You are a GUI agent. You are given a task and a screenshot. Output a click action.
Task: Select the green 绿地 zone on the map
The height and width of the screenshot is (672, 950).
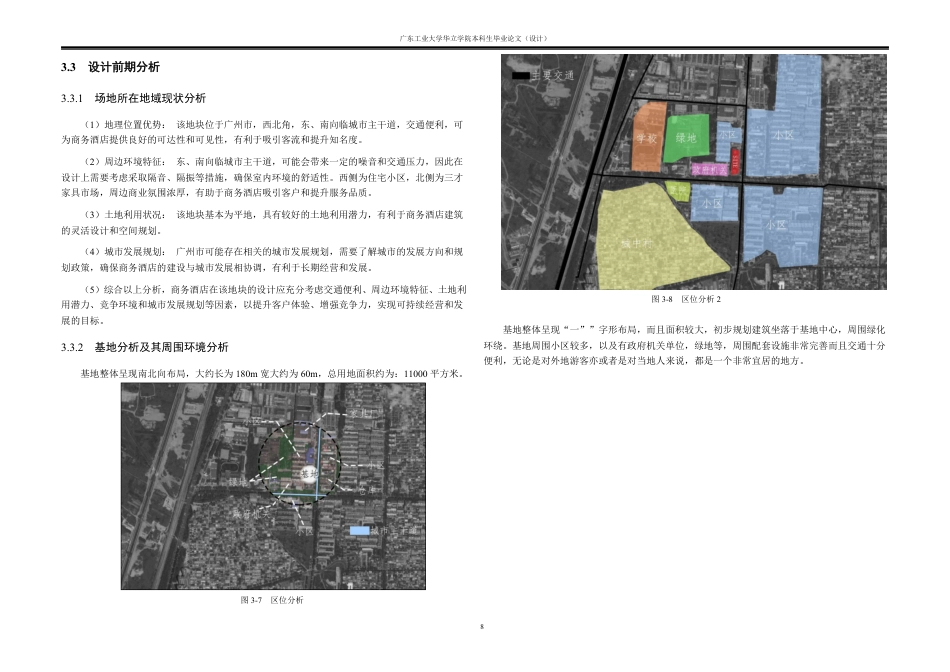coord(686,137)
